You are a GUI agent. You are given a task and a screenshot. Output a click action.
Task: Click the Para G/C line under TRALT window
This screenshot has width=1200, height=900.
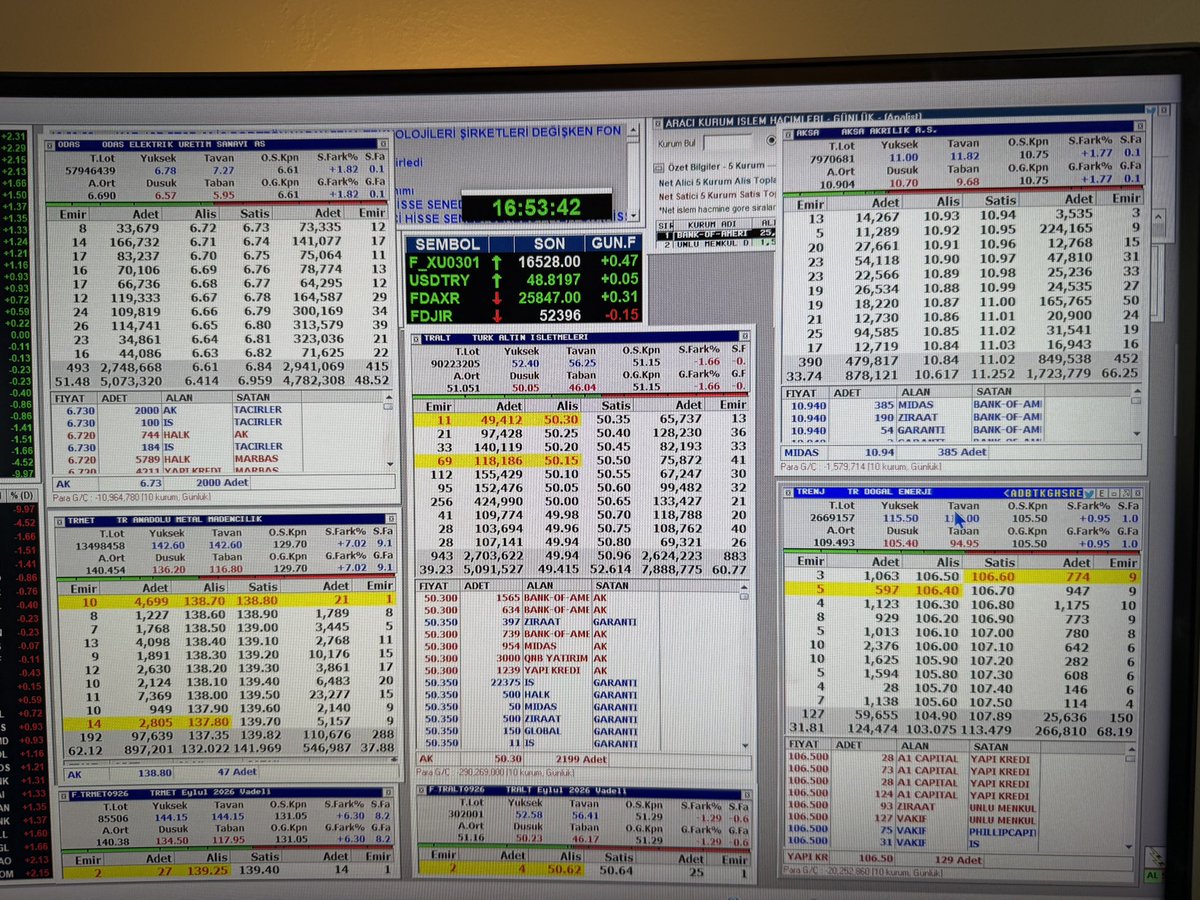tap(497, 773)
